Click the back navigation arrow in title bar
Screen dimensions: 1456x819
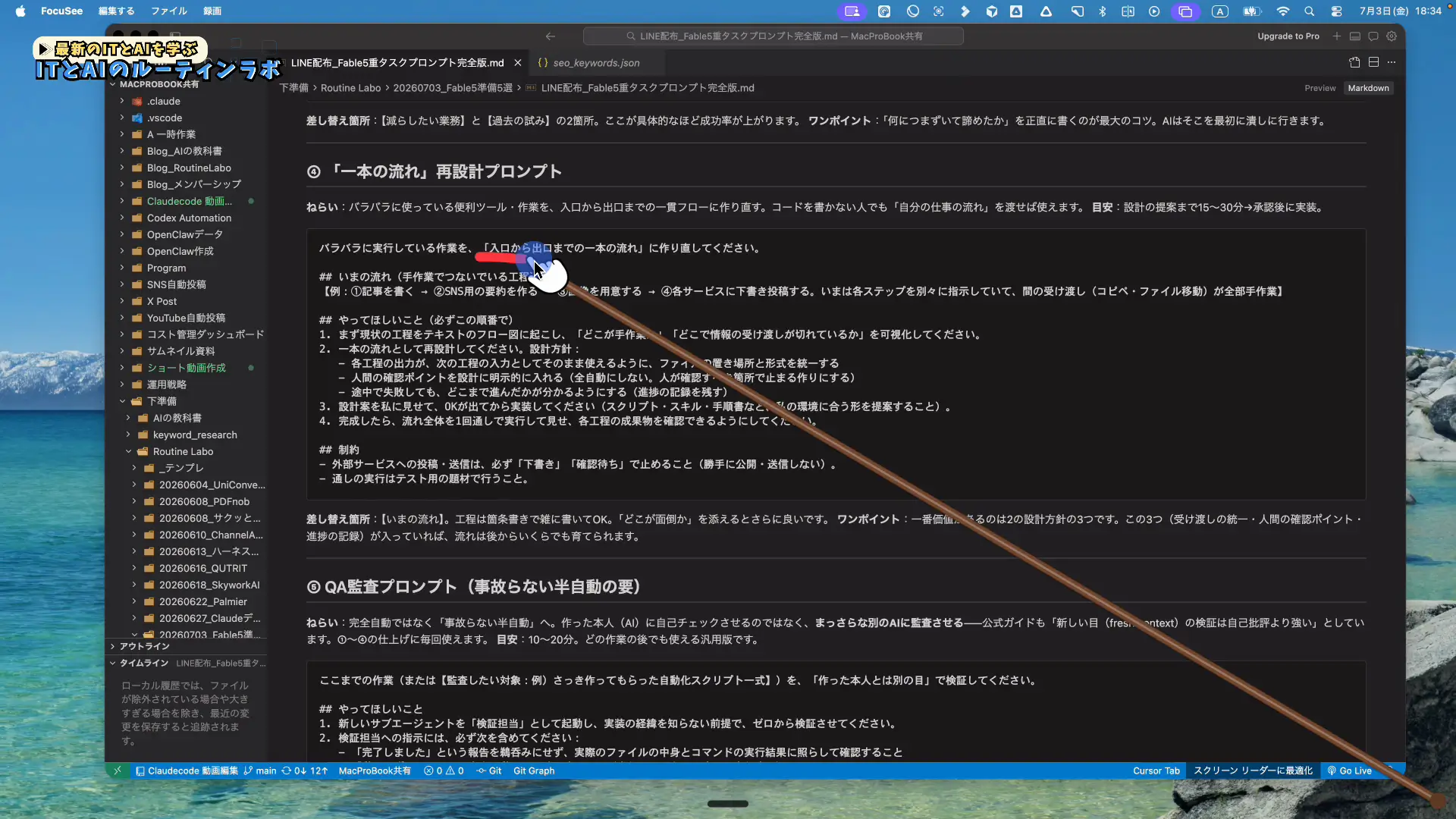(x=551, y=36)
